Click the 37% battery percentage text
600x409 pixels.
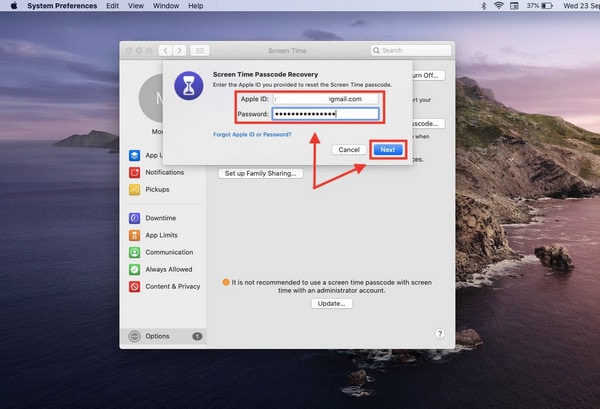pyautogui.click(x=532, y=6)
